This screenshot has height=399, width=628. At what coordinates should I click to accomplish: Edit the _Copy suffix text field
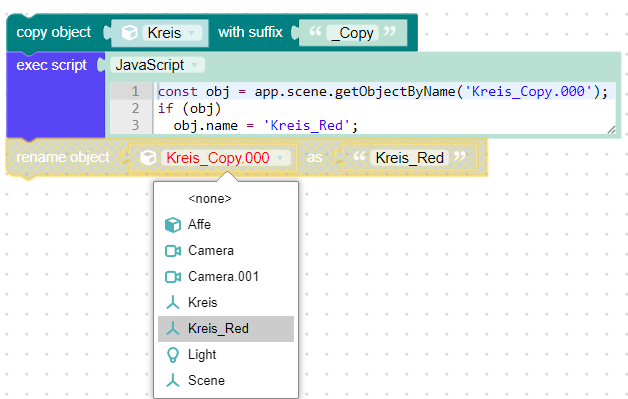pos(352,33)
